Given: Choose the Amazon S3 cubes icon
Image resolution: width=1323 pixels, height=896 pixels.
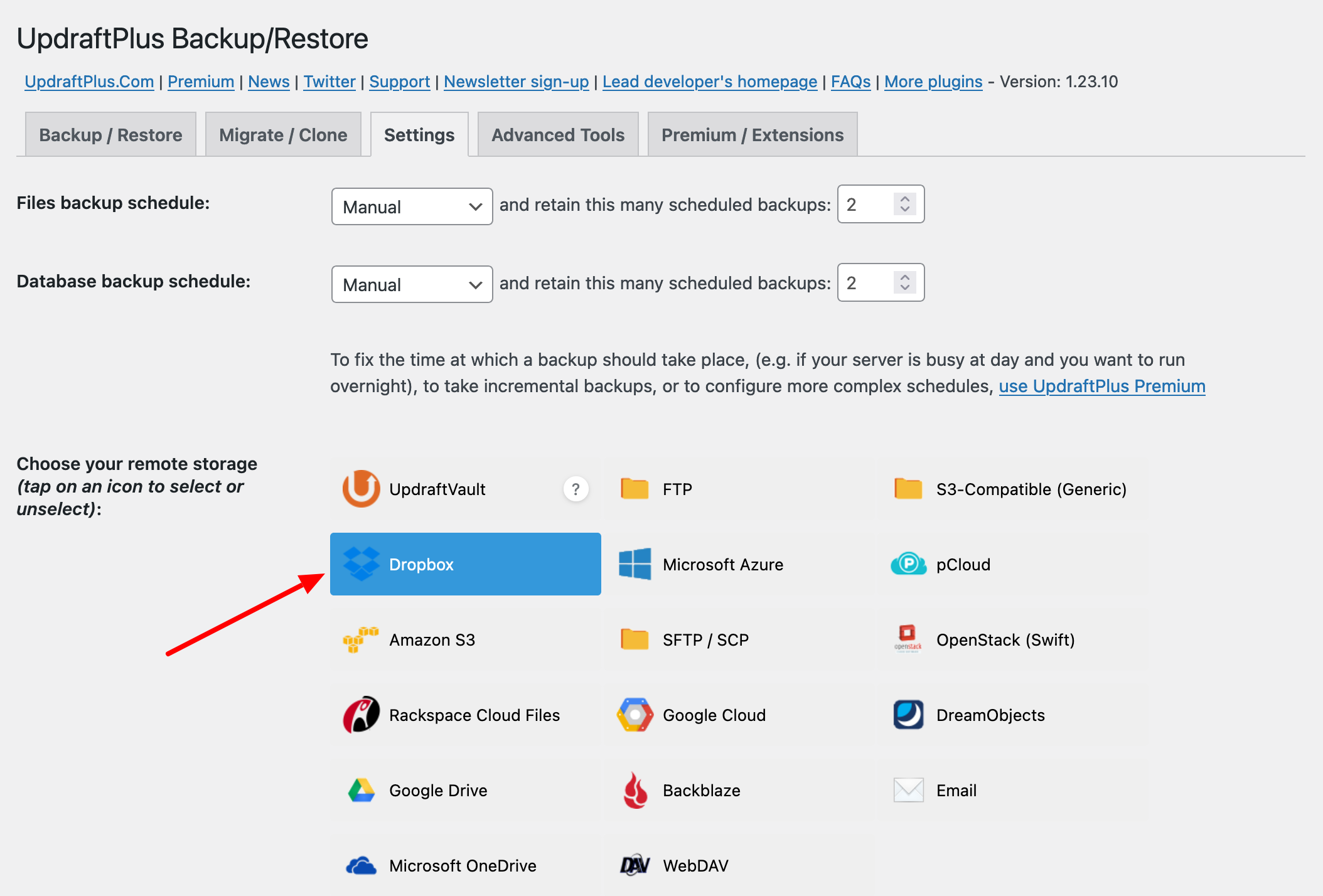Looking at the screenshot, I should tap(361, 639).
